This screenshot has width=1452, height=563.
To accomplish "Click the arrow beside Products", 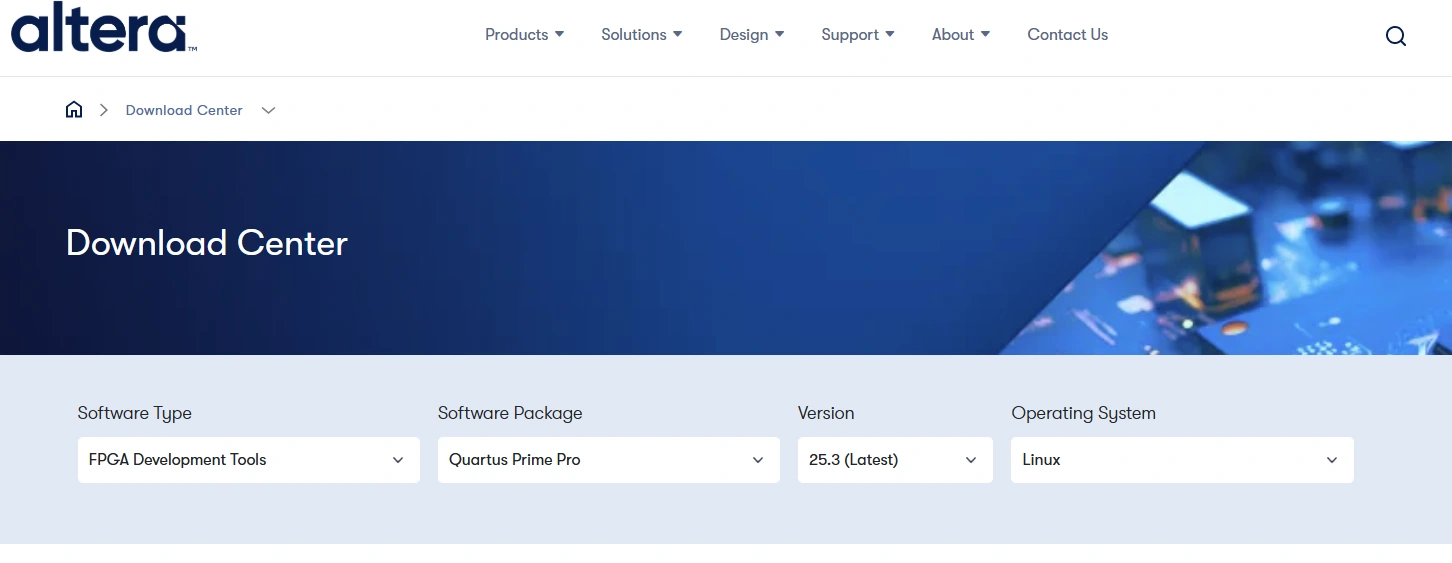I will [x=560, y=35].
